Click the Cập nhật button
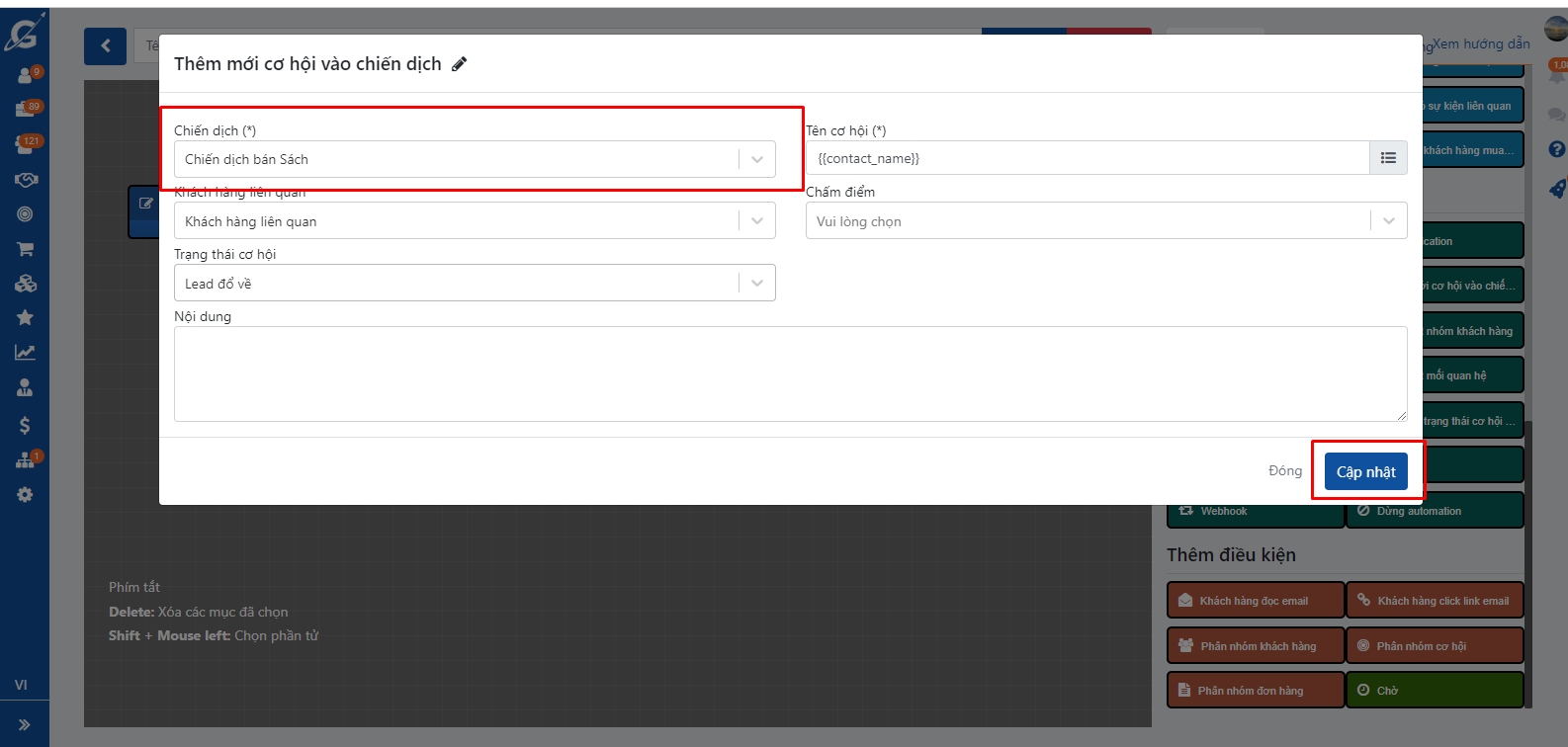Screen dimensions: 1568x747 (1365, 472)
